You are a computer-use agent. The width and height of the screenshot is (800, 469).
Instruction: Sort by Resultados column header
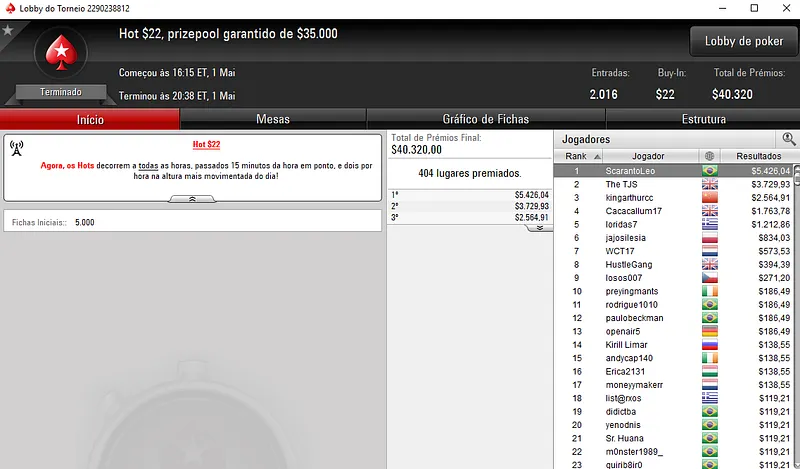[x=758, y=156]
